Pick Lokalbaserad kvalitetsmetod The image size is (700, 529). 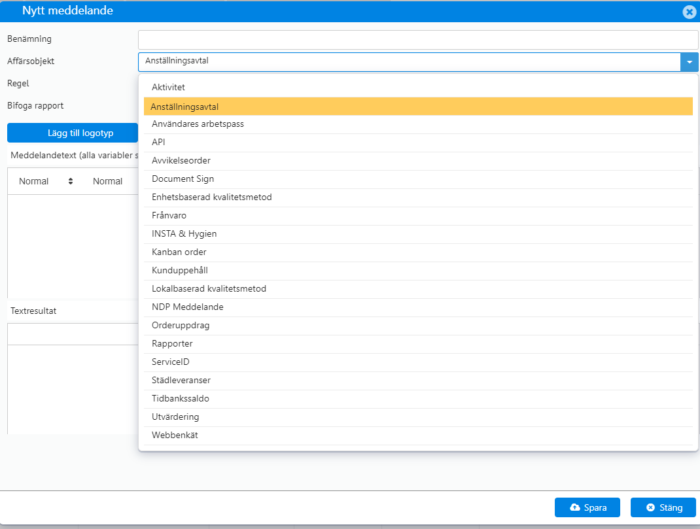pyautogui.click(x=418, y=289)
